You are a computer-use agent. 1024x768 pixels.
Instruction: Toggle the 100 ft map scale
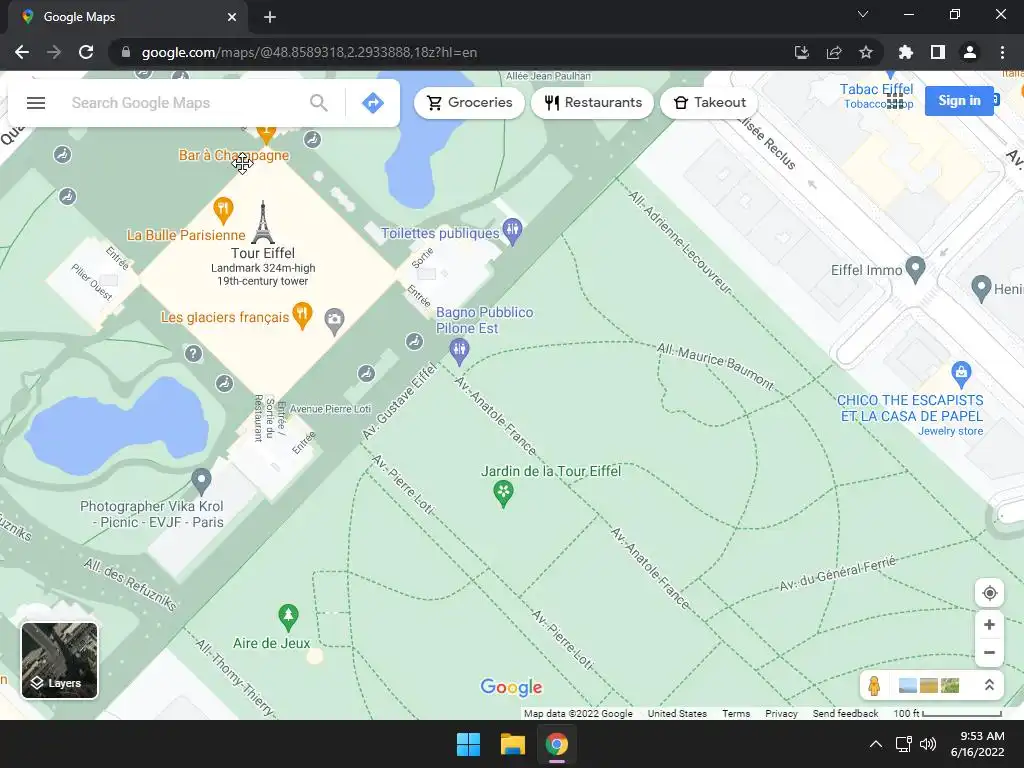[947, 713]
